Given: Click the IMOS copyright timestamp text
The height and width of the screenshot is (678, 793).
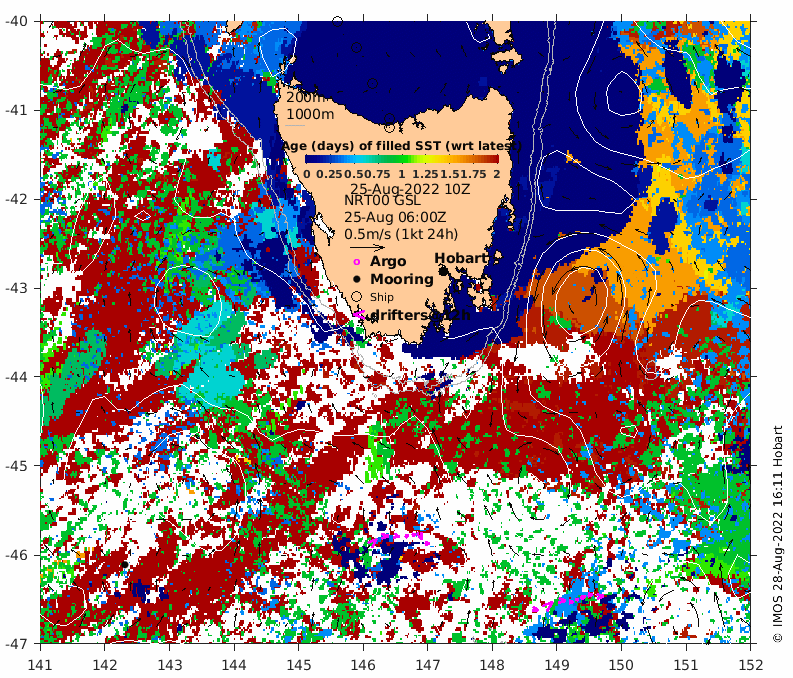Looking at the screenshot, I should point(778,534).
